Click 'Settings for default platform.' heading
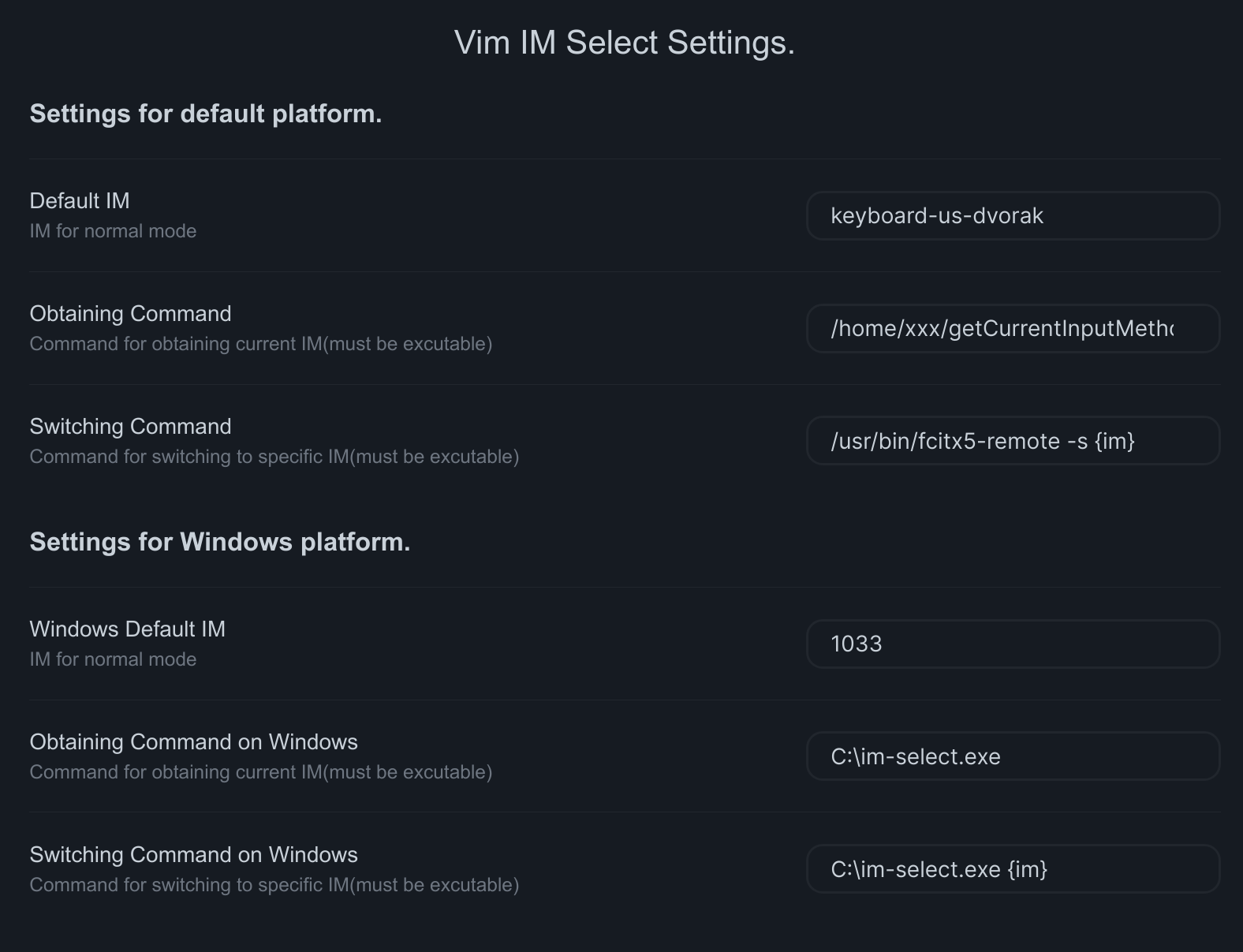Screen dimensions: 1243x952 [x=206, y=114]
